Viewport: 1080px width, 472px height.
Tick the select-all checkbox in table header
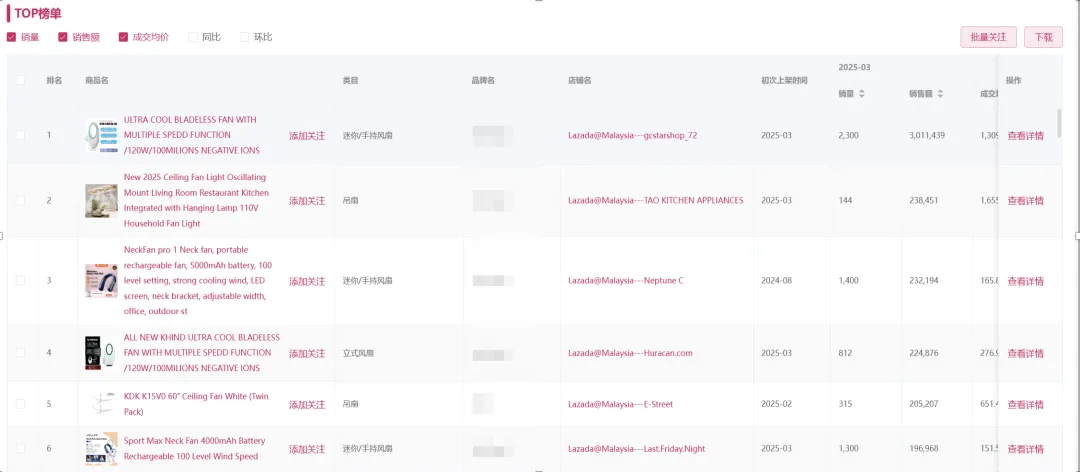coord(20,80)
